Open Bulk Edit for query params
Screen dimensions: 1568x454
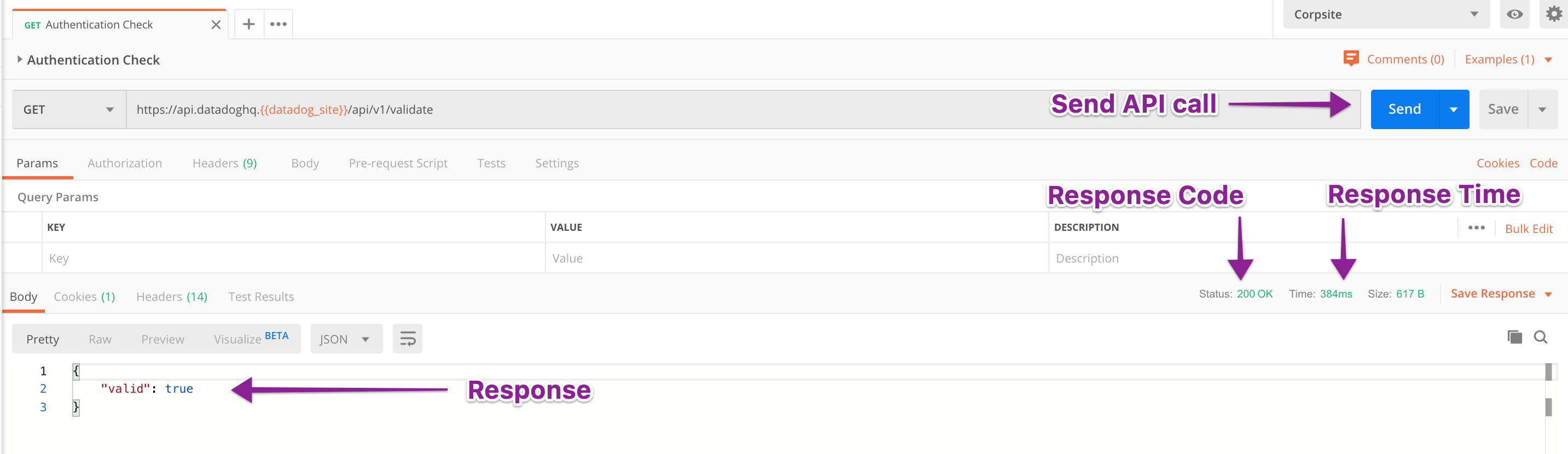[1529, 228]
